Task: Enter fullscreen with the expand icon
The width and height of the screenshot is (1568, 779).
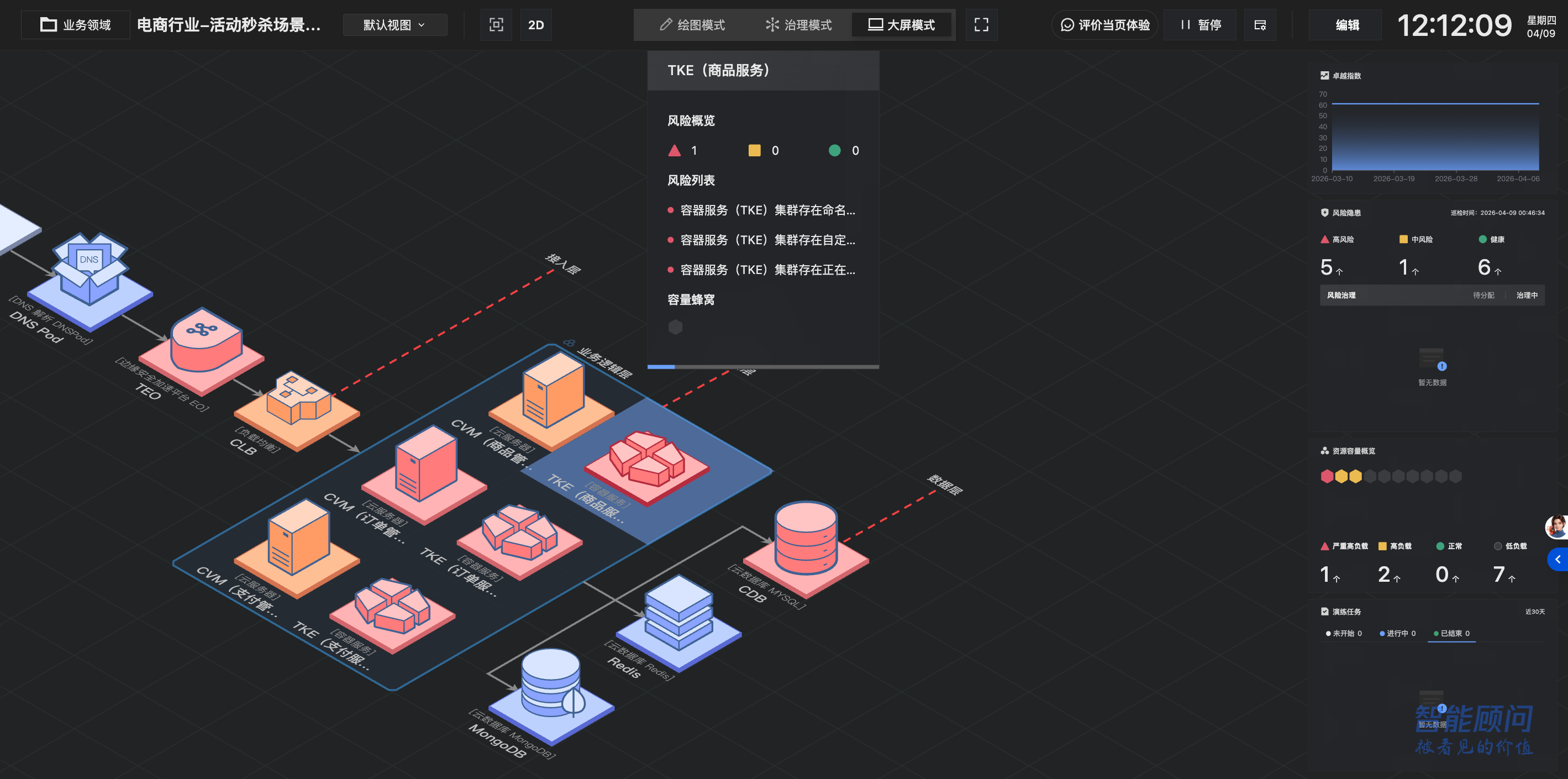Action: point(981,25)
